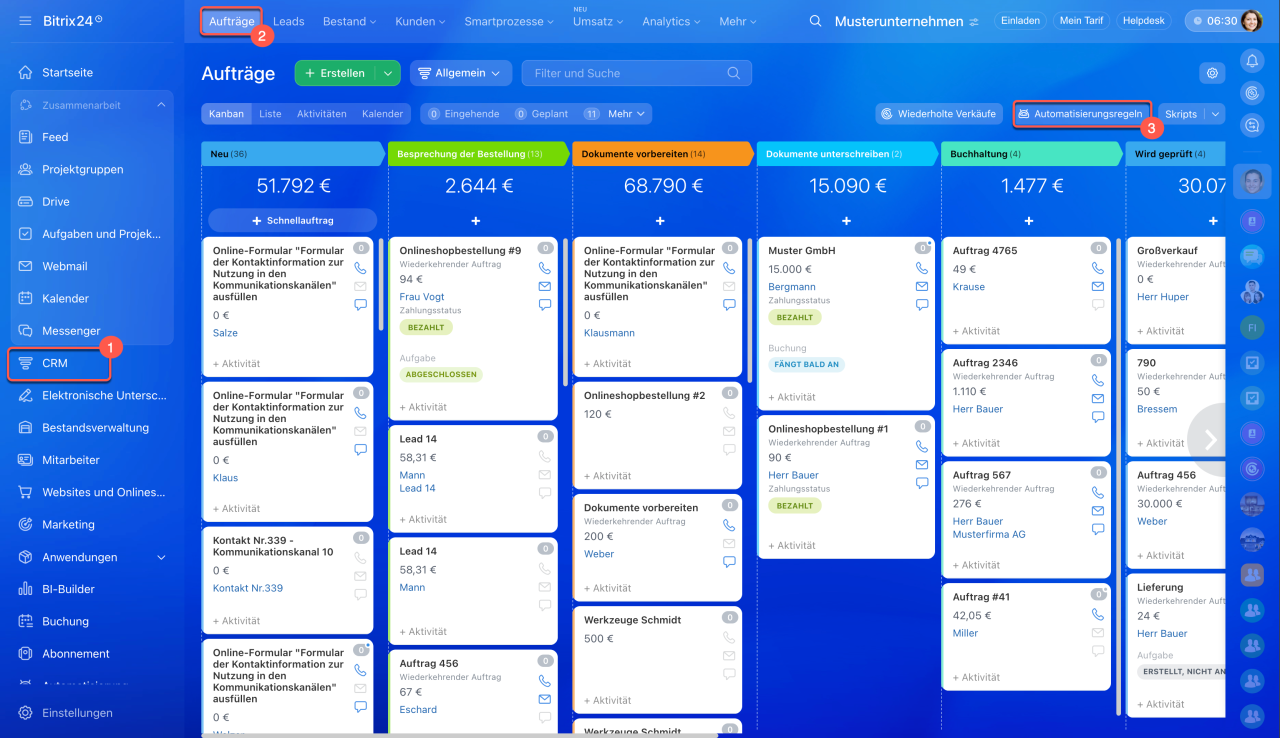This screenshot has height=738, width=1280.
Task: Open Mein Tarif
Action: (x=1080, y=21)
